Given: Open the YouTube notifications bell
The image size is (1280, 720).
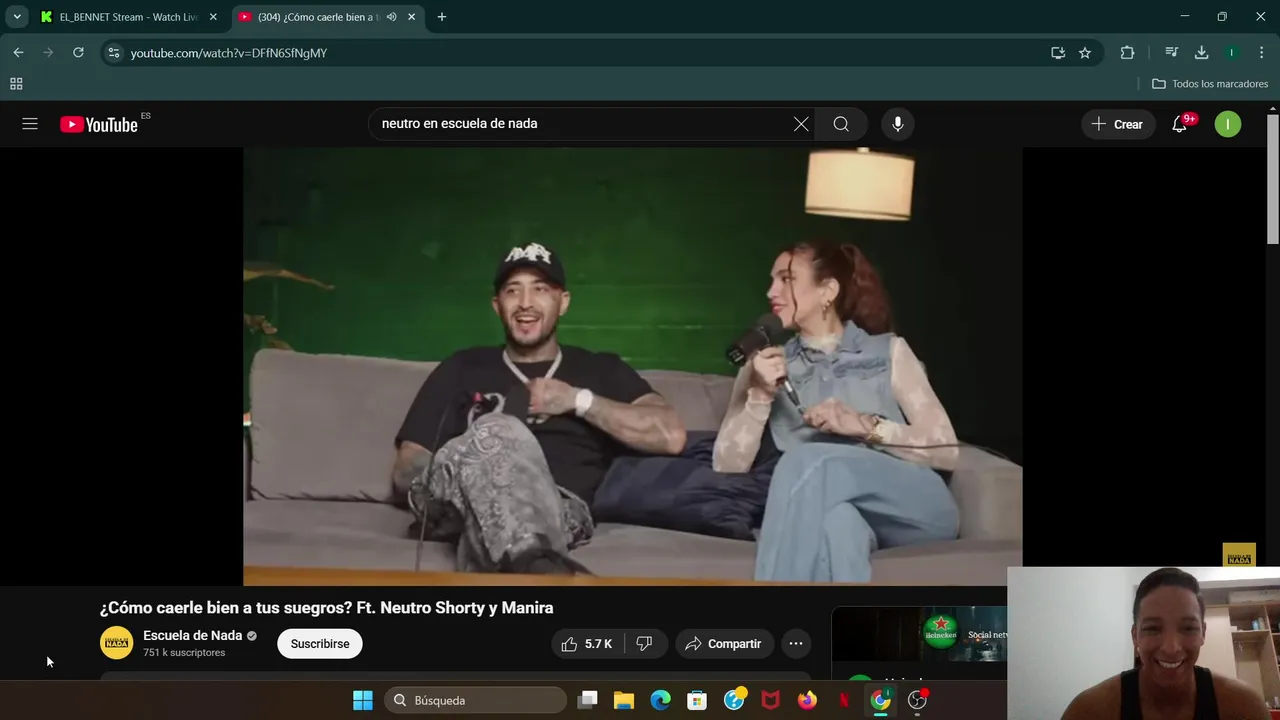Looking at the screenshot, I should (1180, 124).
